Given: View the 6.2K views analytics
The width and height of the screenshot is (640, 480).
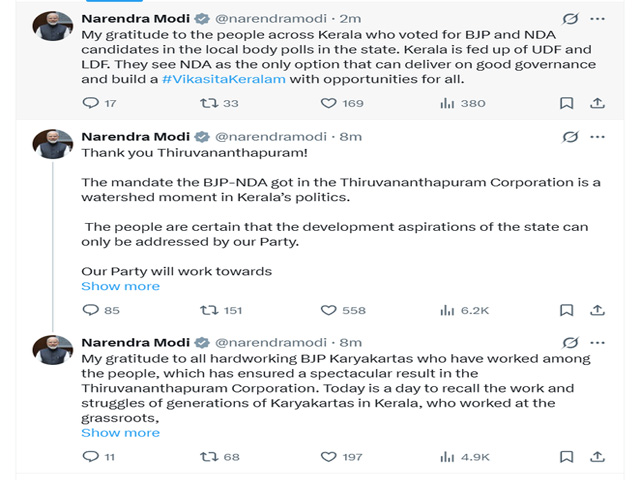Looking at the screenshot, I should point(447,310).
